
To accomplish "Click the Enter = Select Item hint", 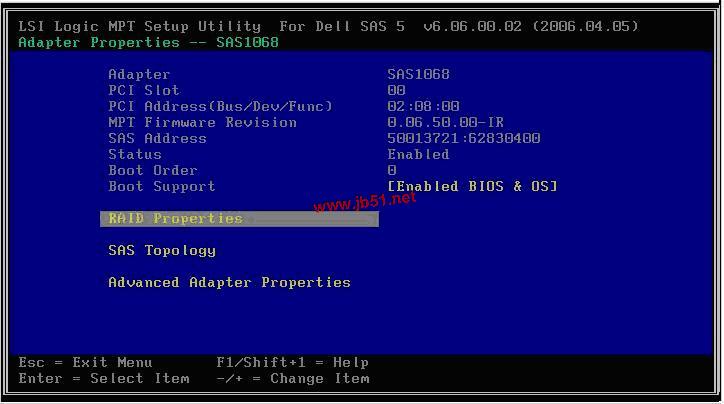I will [x=104, y=379].
